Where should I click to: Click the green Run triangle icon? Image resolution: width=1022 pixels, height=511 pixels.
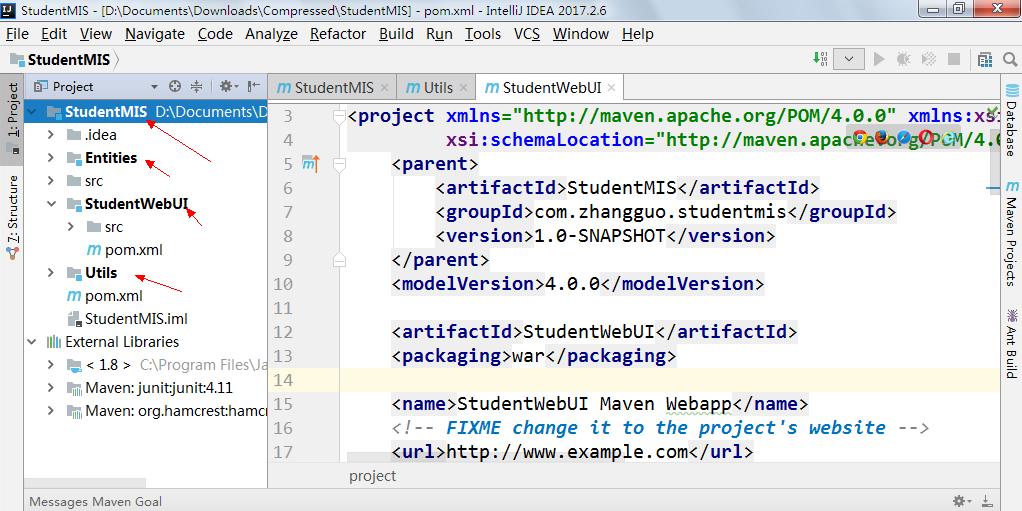(879, 59)
